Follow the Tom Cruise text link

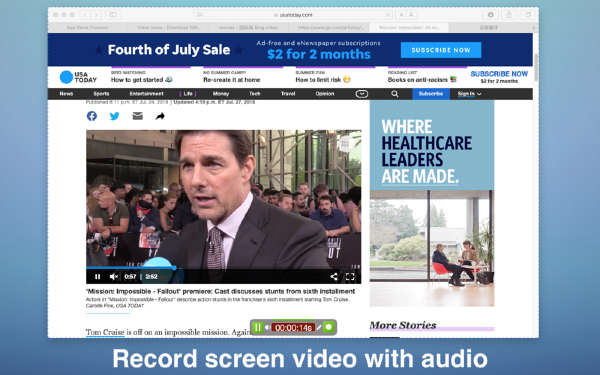point(105,332)
